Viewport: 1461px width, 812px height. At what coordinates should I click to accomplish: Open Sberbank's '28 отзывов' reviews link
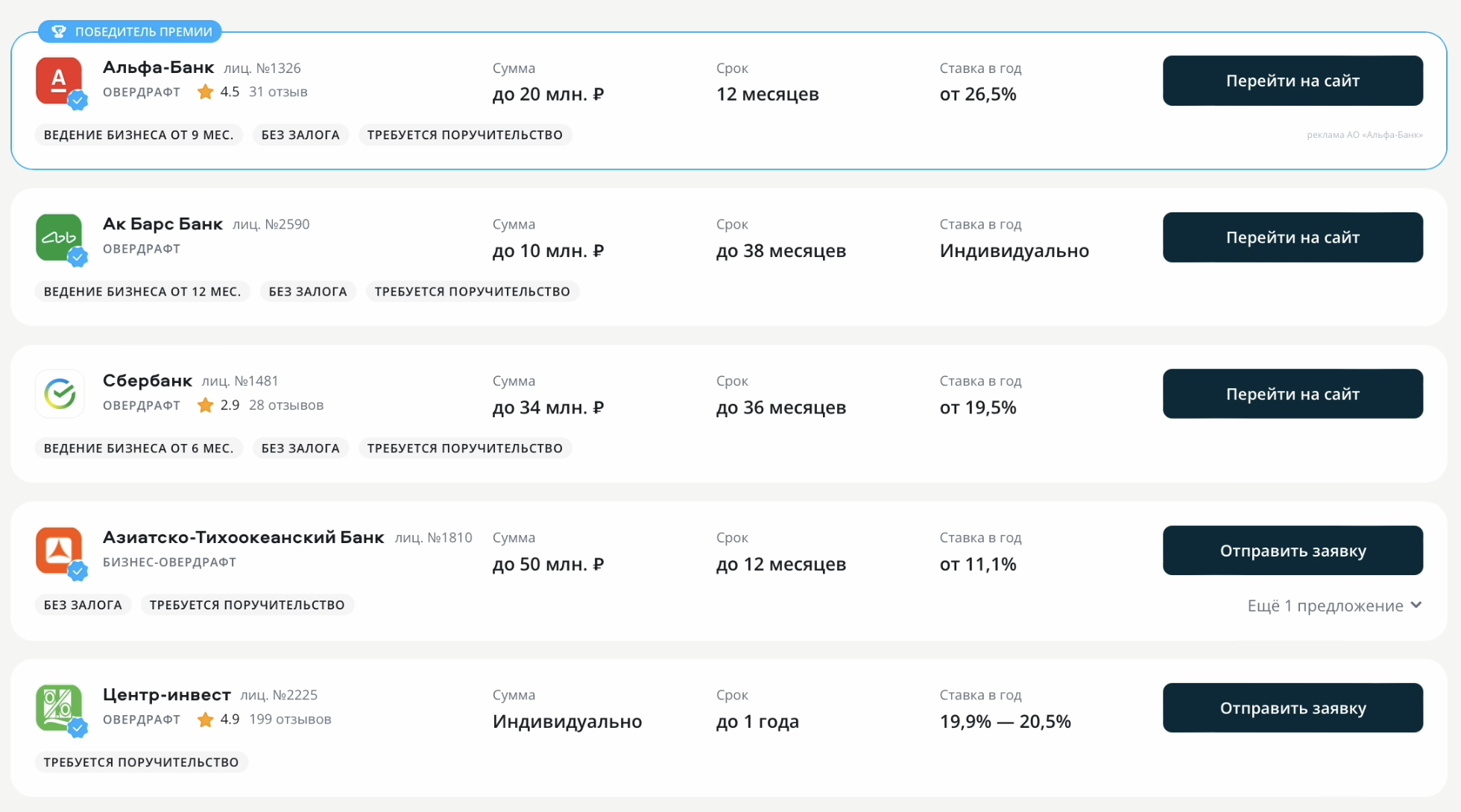point(286,405)
